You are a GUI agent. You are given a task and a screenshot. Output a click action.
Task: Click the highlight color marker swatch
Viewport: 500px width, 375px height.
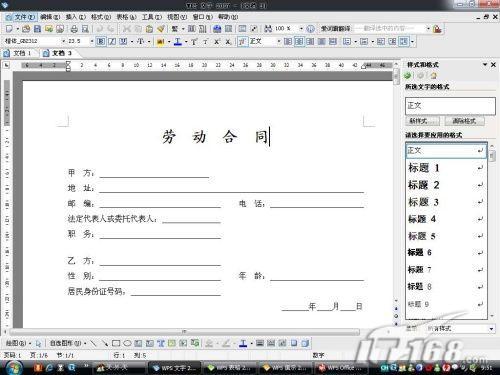point(161,42)
